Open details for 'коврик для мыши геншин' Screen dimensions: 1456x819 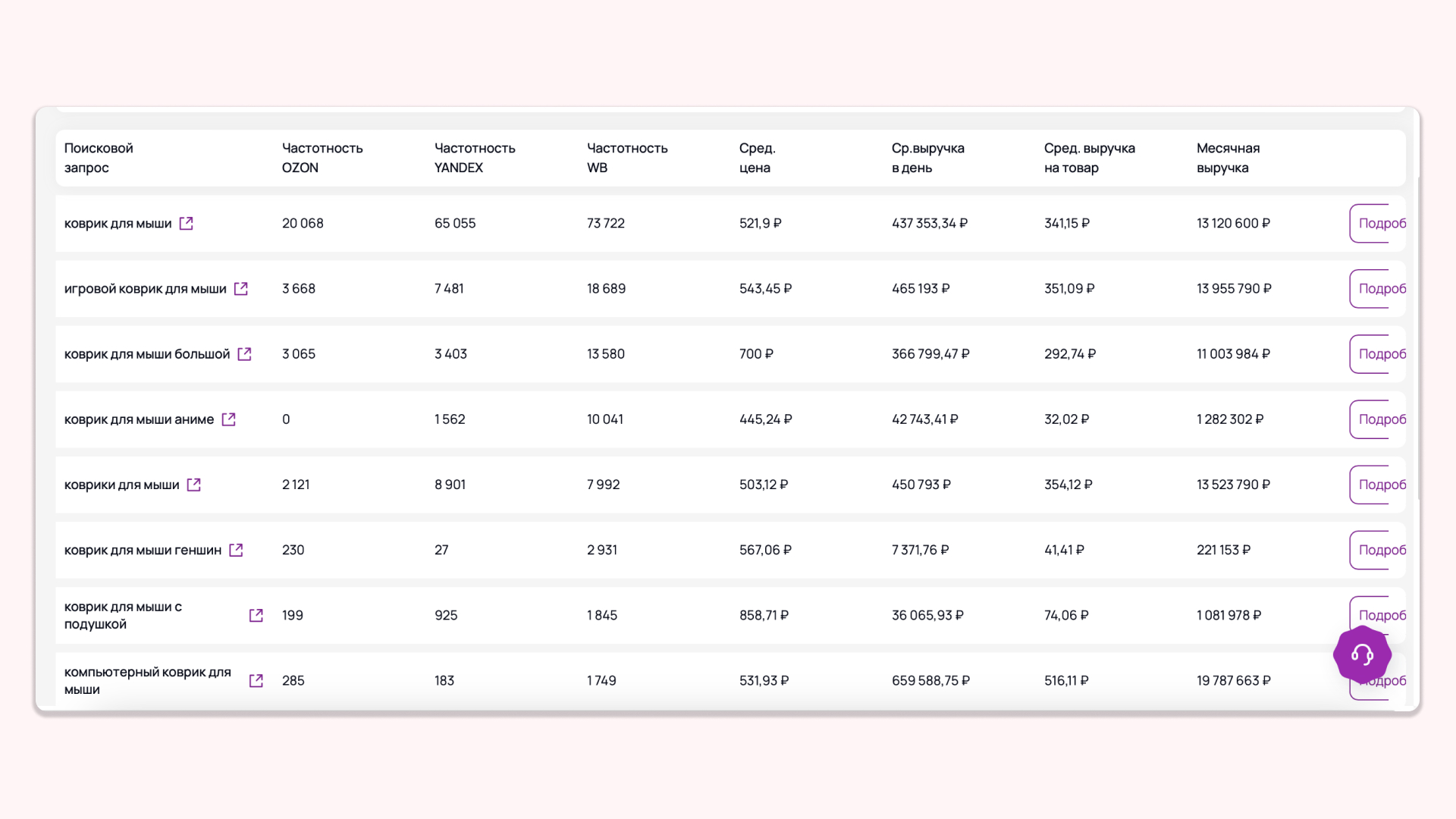pos(1377,549)
